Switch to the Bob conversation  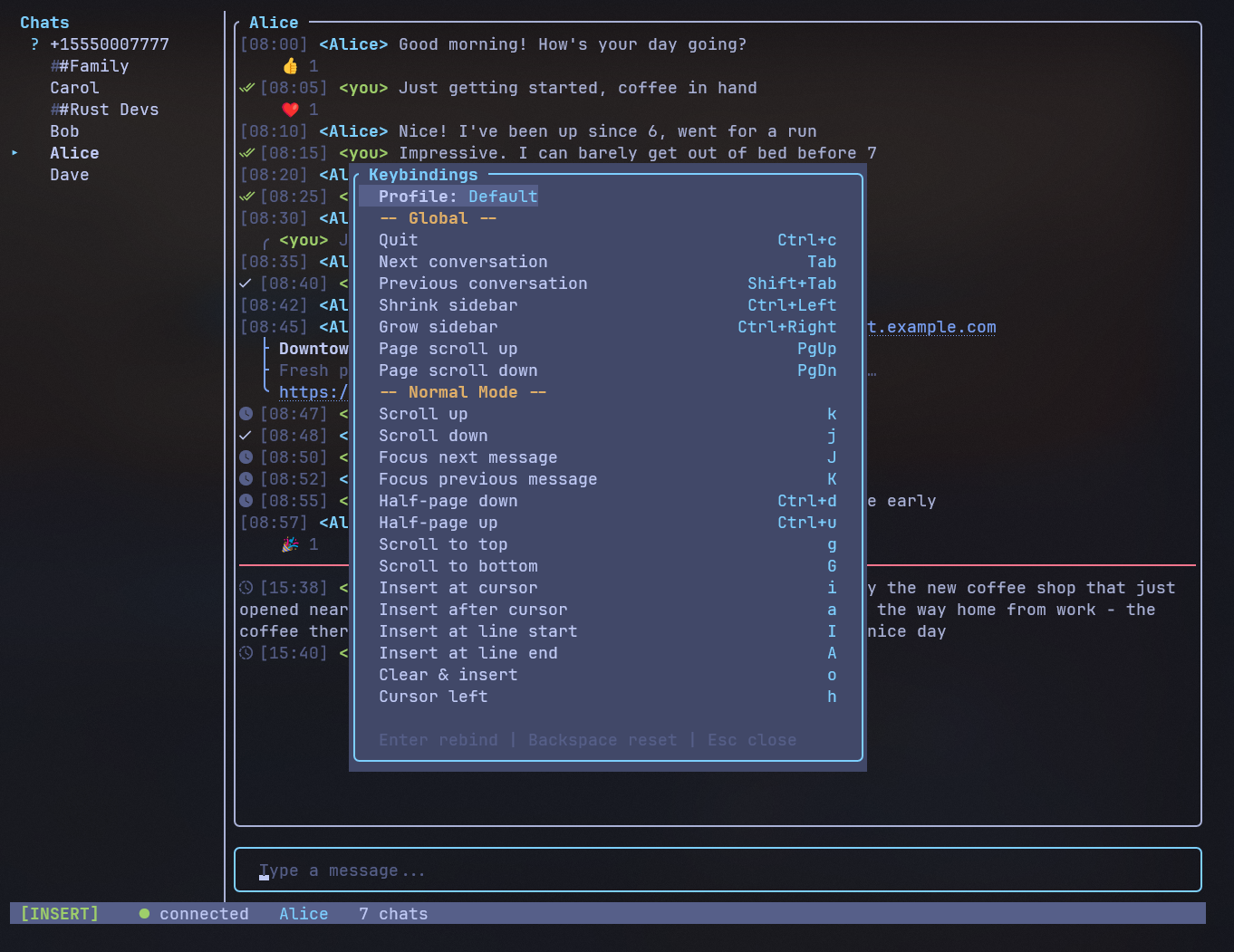click(64, 130)
